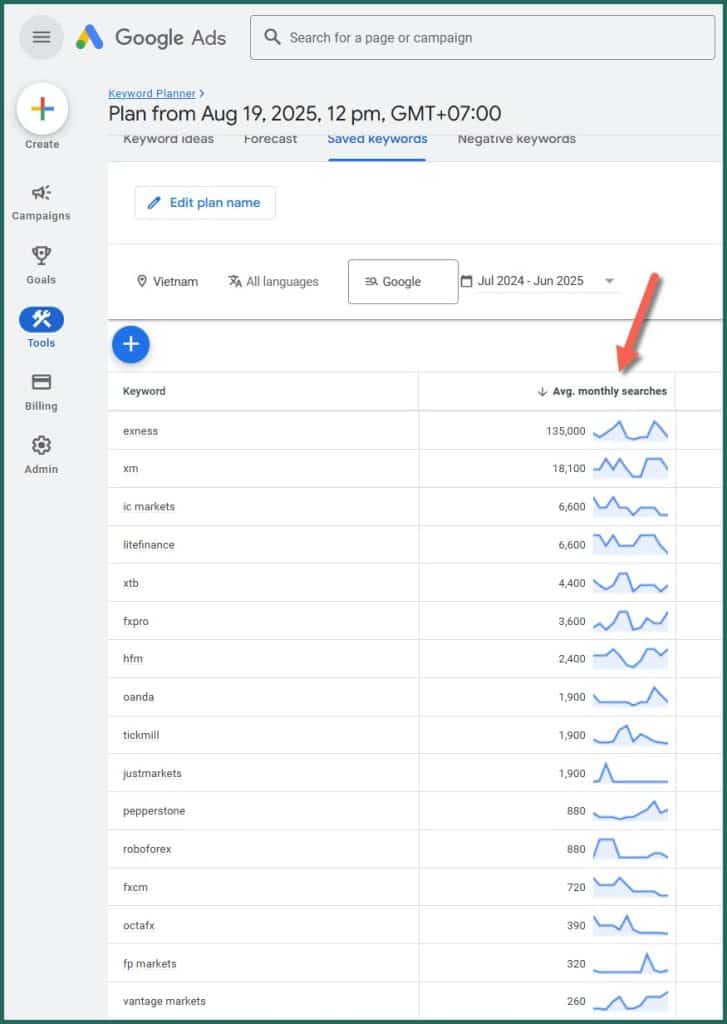This screenshot has height=1024, width=727.
Task: Click the pepperstone keyword
Action: coord(154,810)
